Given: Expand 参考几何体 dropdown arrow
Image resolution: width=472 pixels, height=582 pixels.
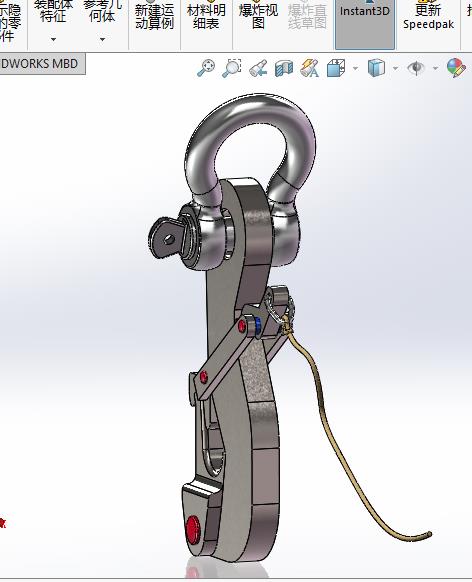Looking at the screenshot, I should coord(102,39).
